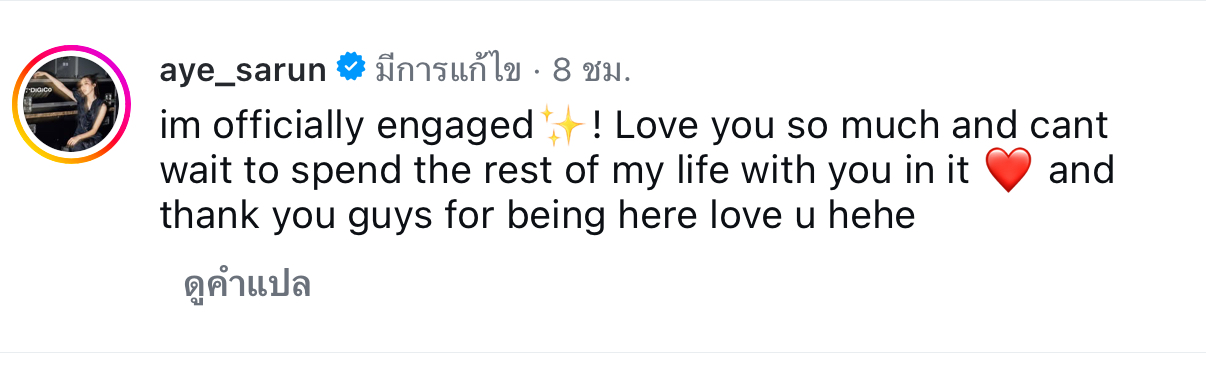Open the aye_sarun username link
This screenshot has height=370, width=1206.
(x=243, y=70)
